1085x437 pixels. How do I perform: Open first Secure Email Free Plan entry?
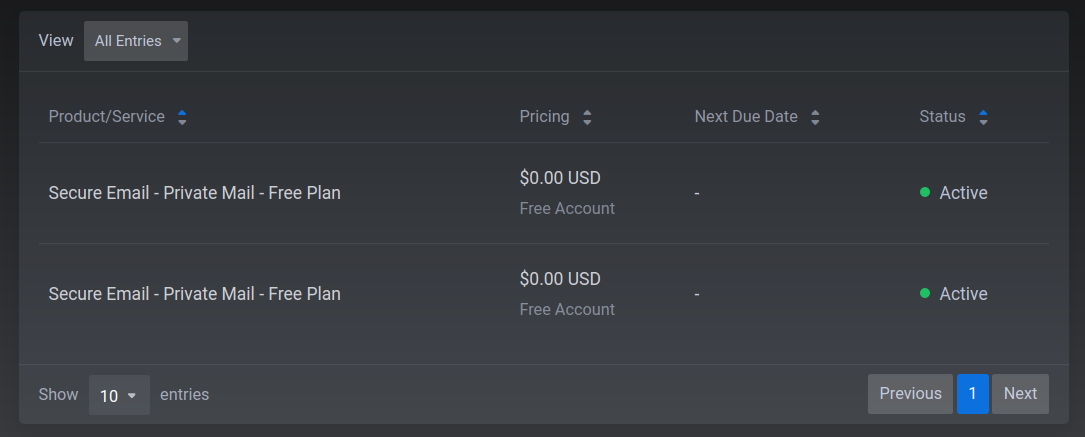[x=194, y=193]
